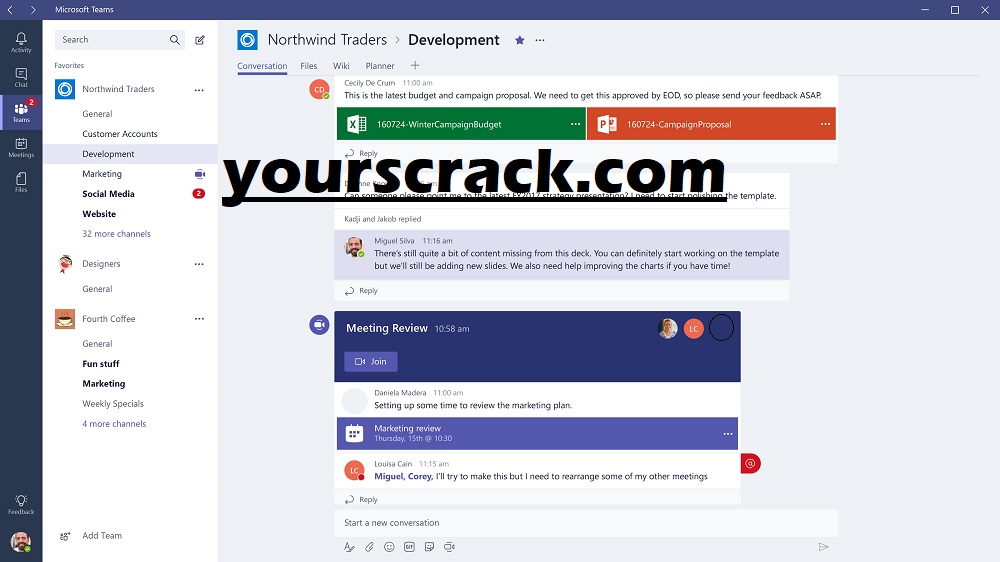
Task: Open options for 160724-WinterCampaignBudget file
Action: point(575,124)
